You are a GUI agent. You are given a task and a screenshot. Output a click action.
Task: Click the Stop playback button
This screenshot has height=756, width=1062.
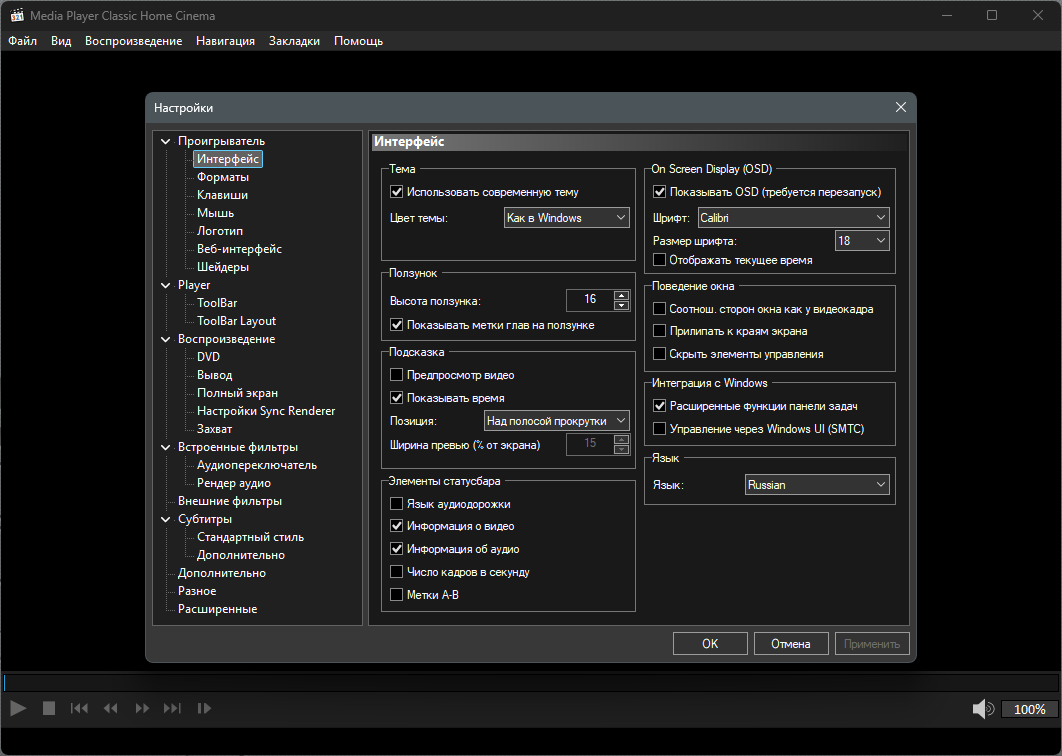49,708
